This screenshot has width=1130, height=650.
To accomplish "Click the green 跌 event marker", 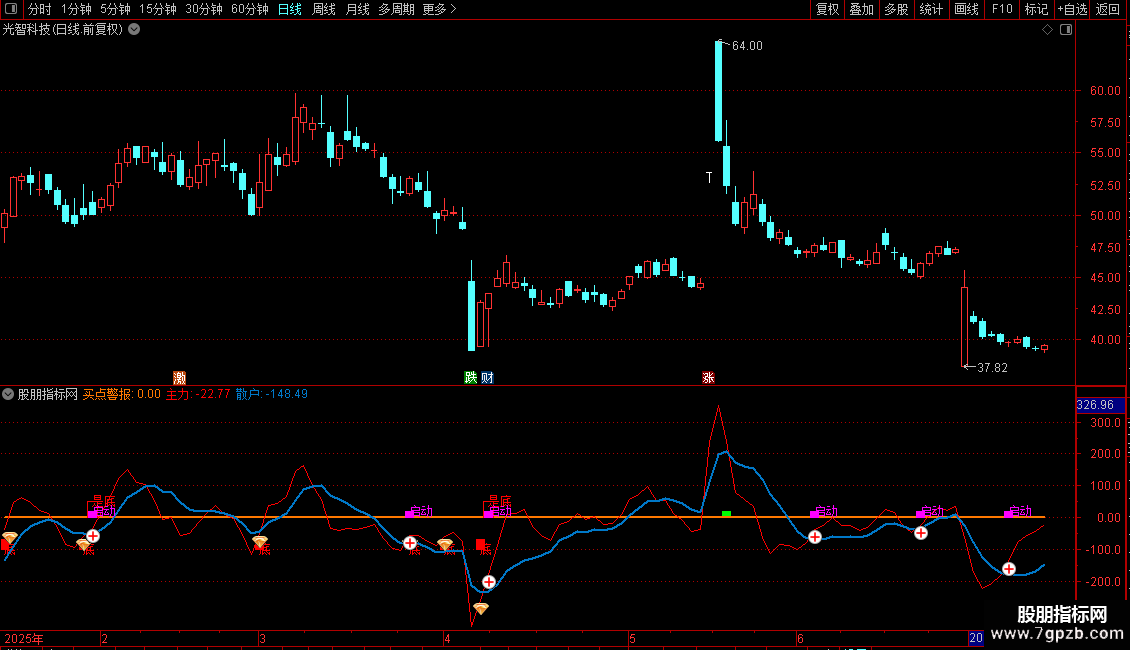I will (470, 378).
